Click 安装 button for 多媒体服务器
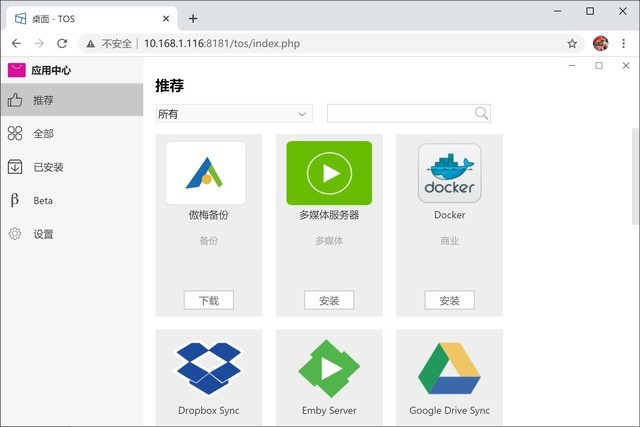This screenshot has height=427, width=640. [x=329, y=300]
